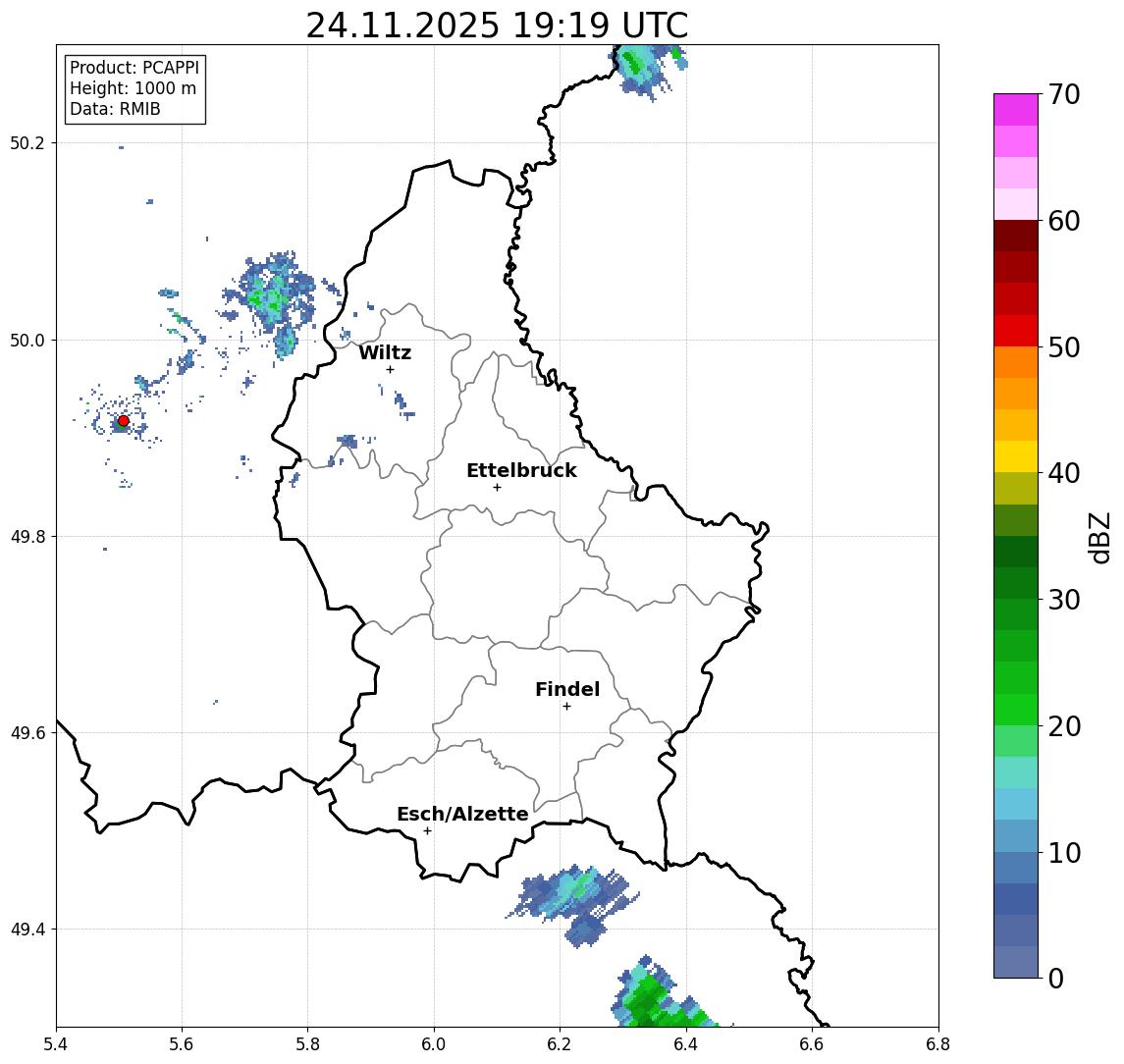Click the latitude axis label 50.0
This screenshot has width=1124, height=1064.
(x=27, y=340)
